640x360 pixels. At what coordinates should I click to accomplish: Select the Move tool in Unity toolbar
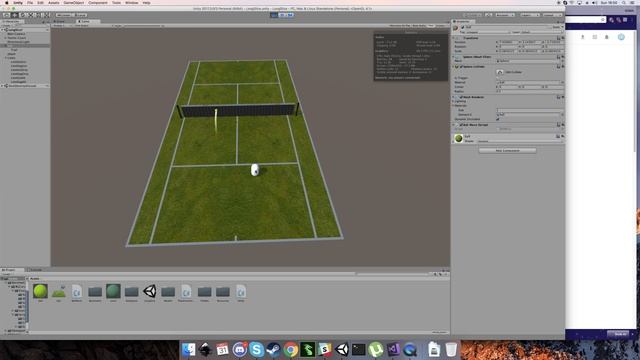[14, 15]
